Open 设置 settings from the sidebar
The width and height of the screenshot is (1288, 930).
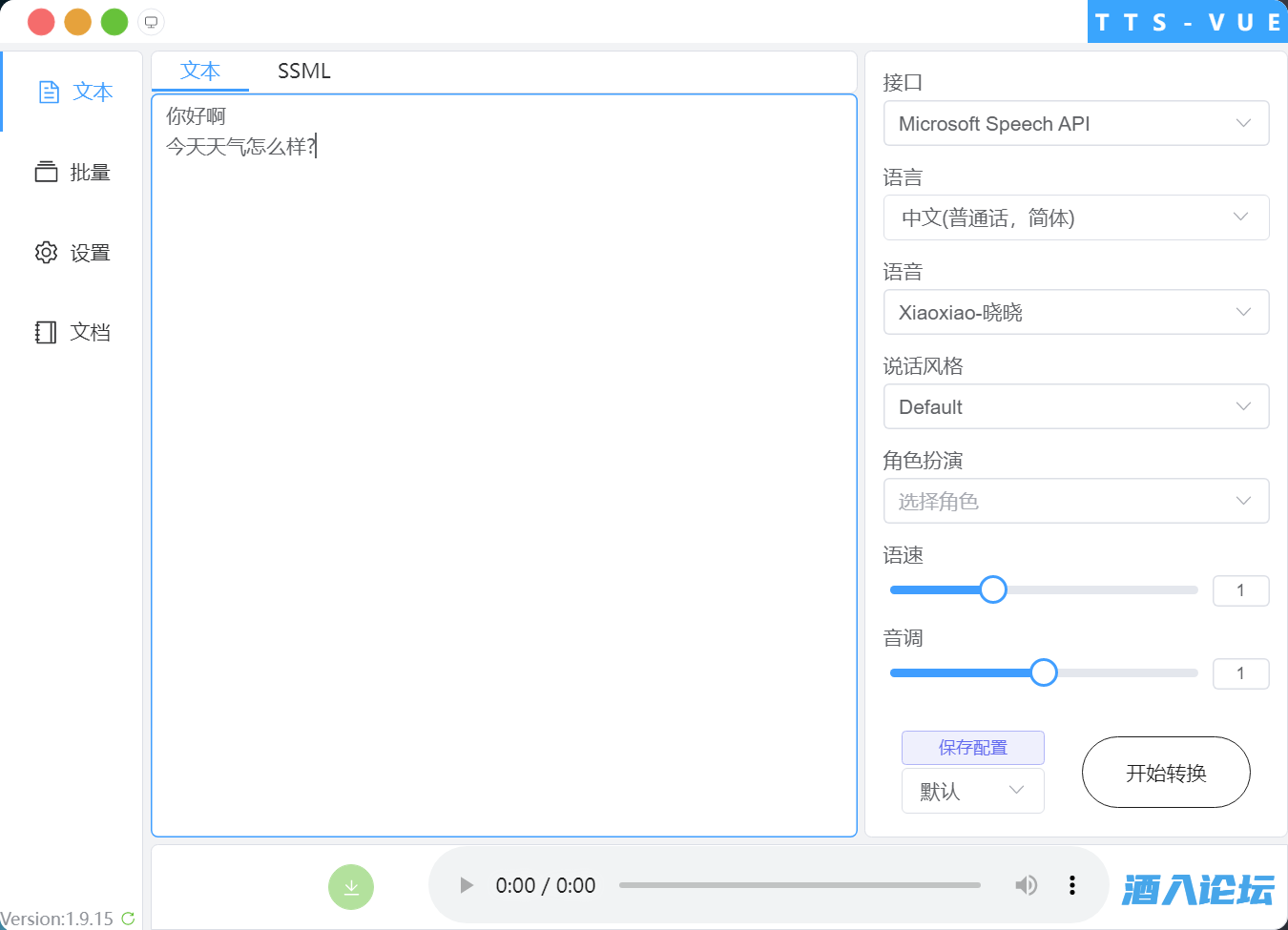tap(73, 253)
